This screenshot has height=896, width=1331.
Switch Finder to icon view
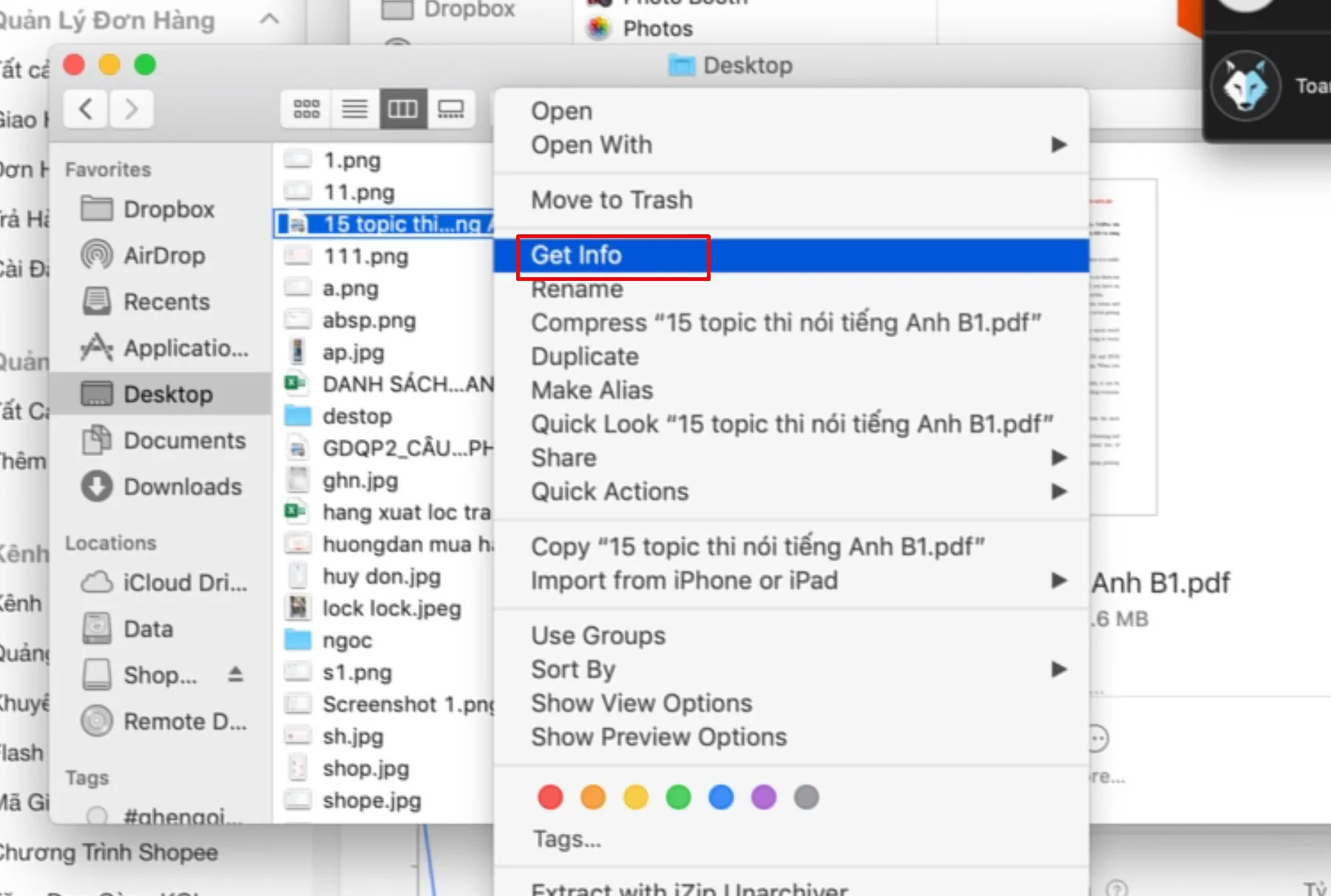[x=306, y=109]
